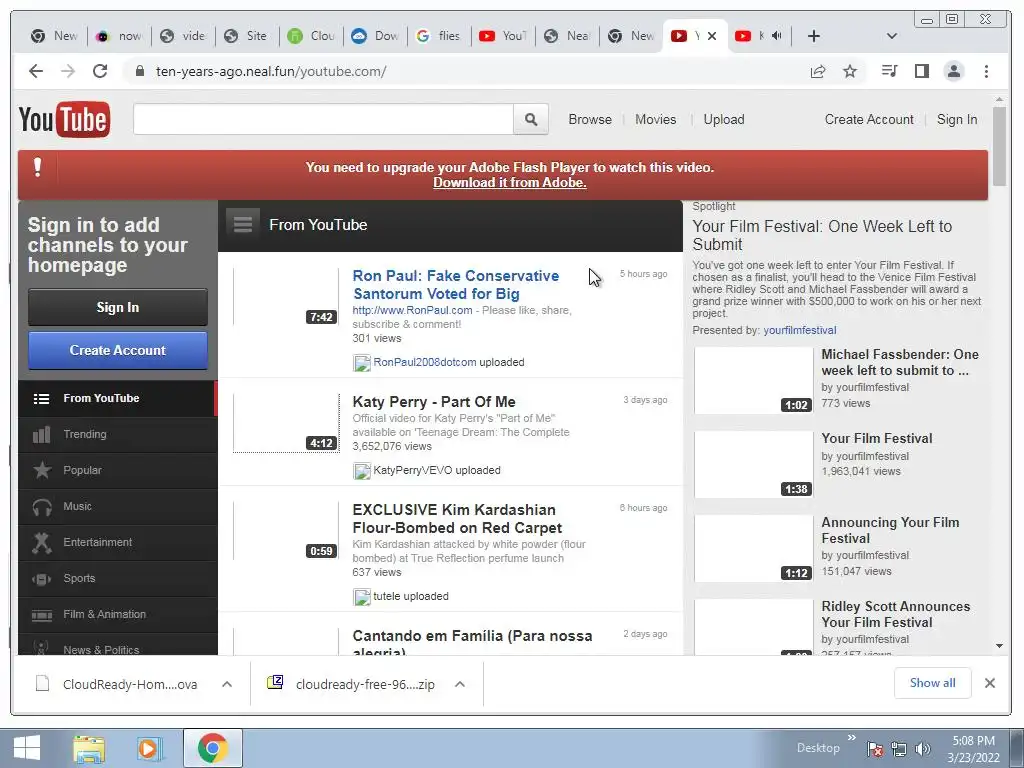This screenshot has height=768, width=1024.
Task: Switch to the Clou tab
Action: (x=312, y=36)
